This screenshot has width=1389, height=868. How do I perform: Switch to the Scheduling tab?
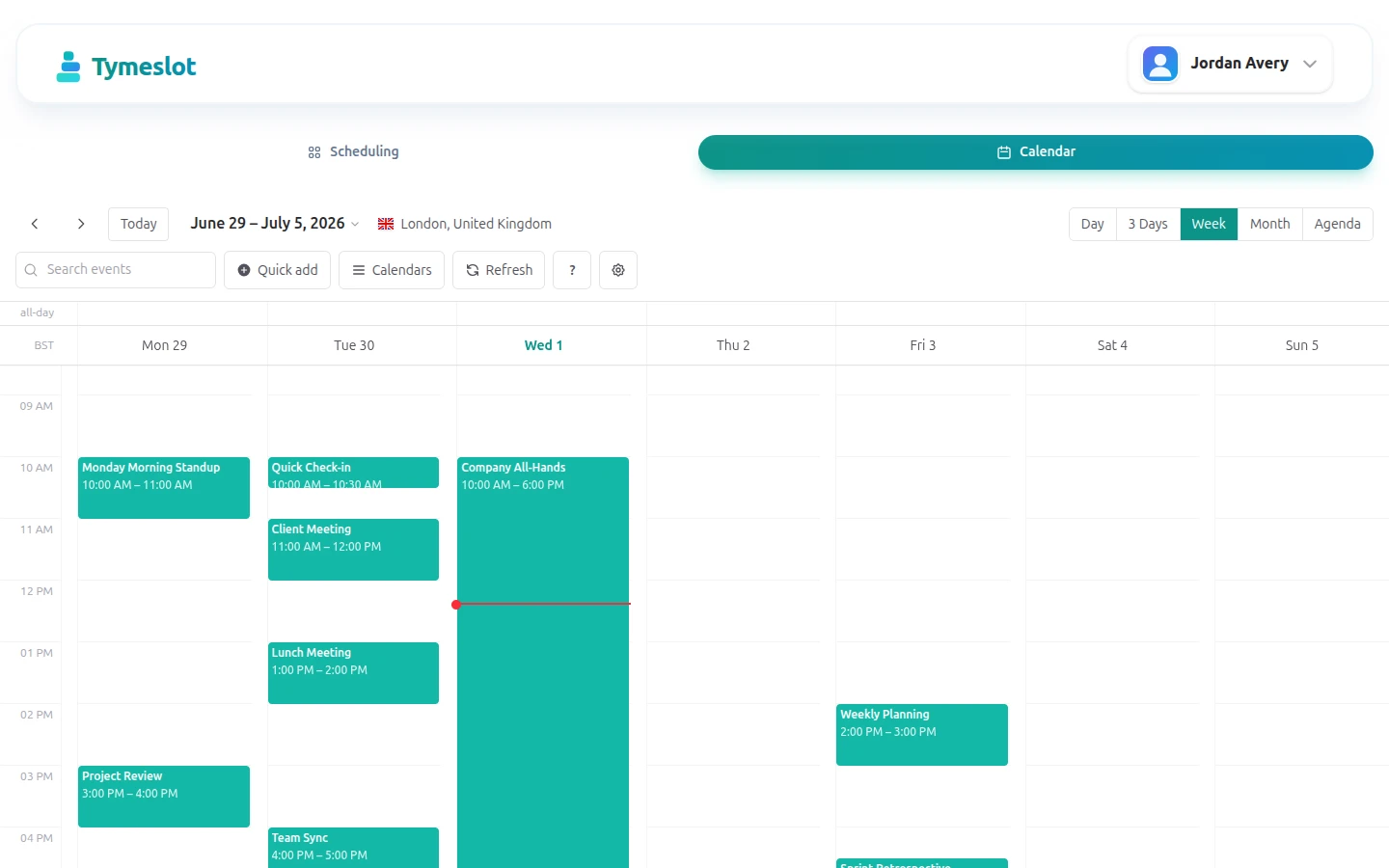pos(353,151)
